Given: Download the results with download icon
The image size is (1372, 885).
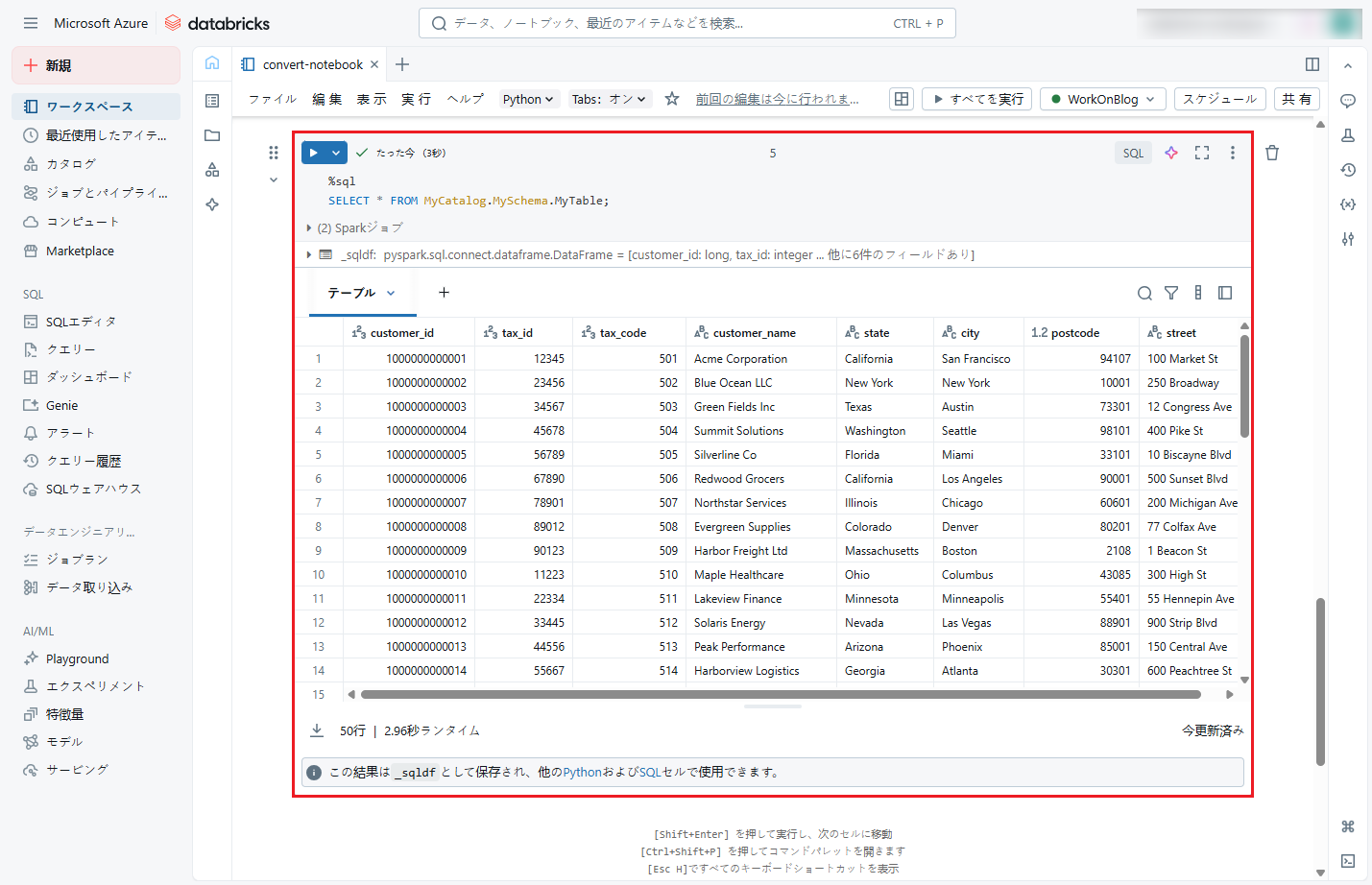Looking at the screenshot, I should 317,730.
